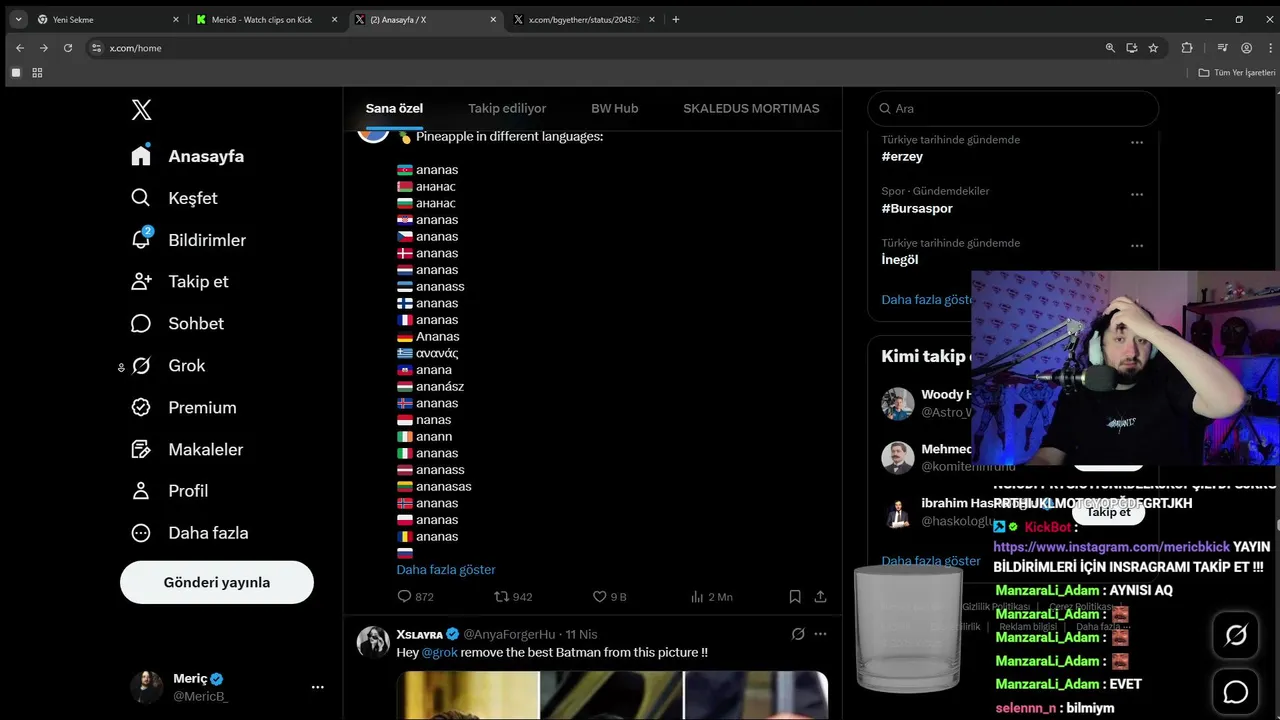Open more options for İnegöl trend
The height and width of the screenshot is (720, 1280).
[x=1137, y=245]
